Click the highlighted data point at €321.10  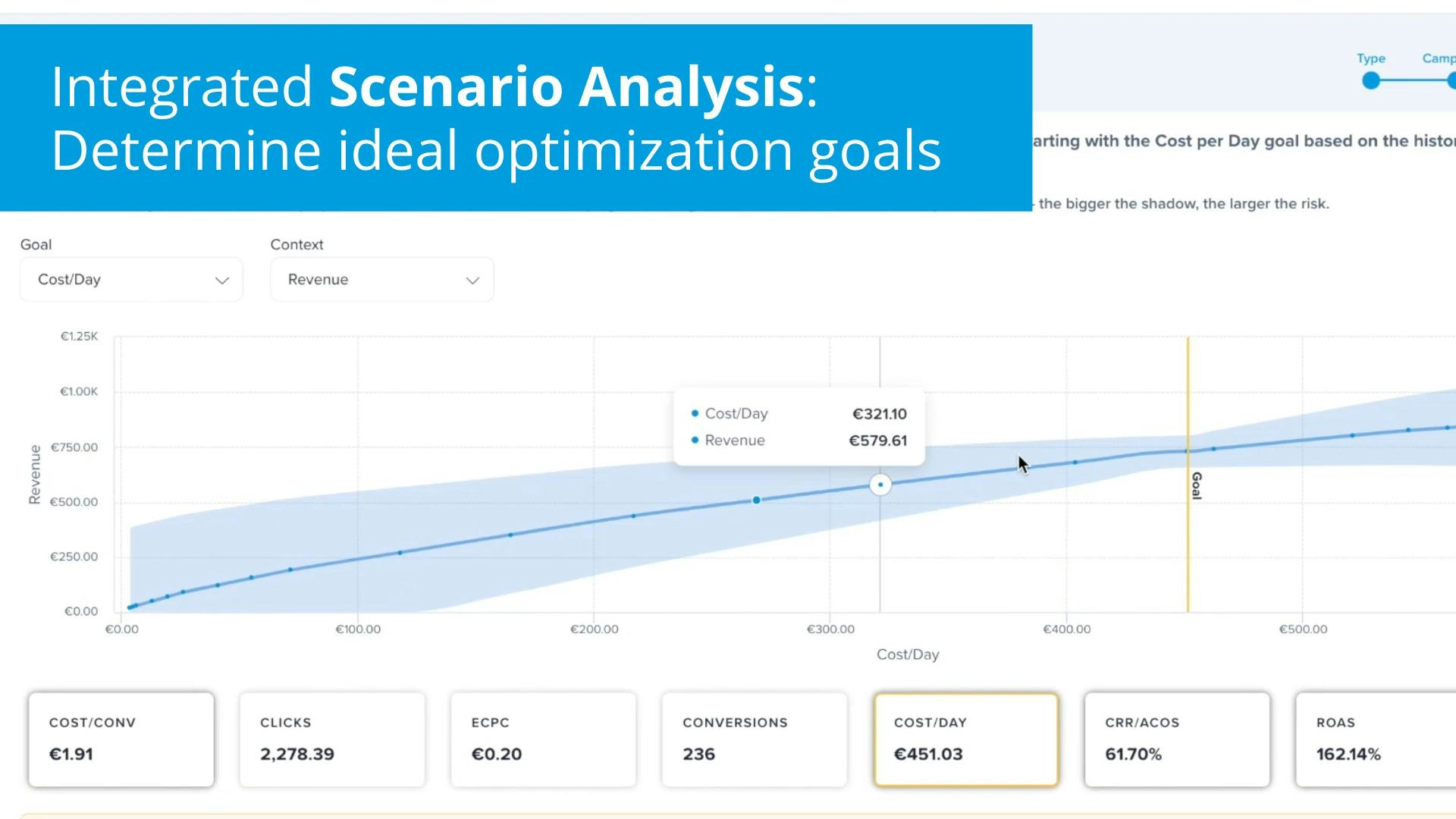[880, 485]
